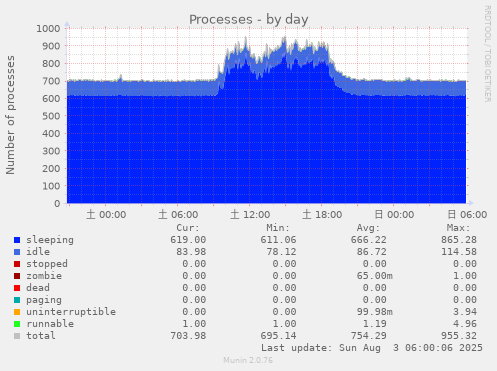Click the 700 y-axis tick label
497x371 pixels.
pos(51,81)
